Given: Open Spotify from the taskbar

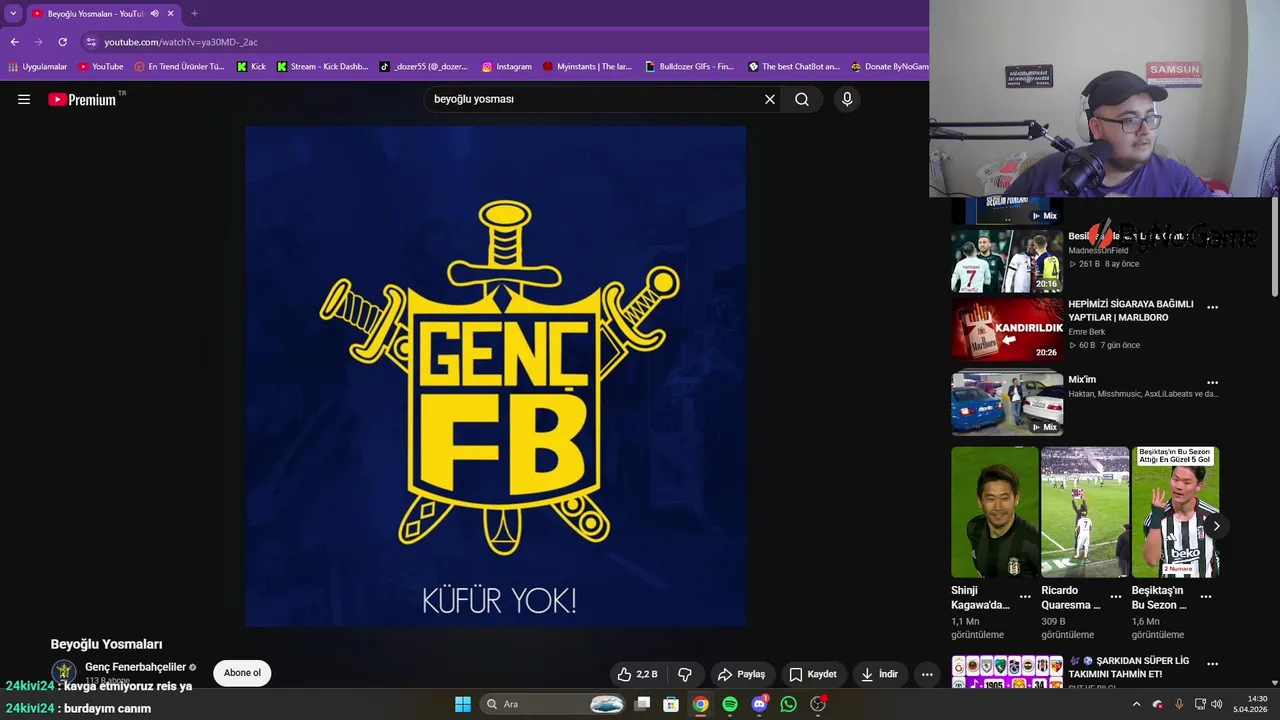Looking at the screenshot, I should click(730, 704).
